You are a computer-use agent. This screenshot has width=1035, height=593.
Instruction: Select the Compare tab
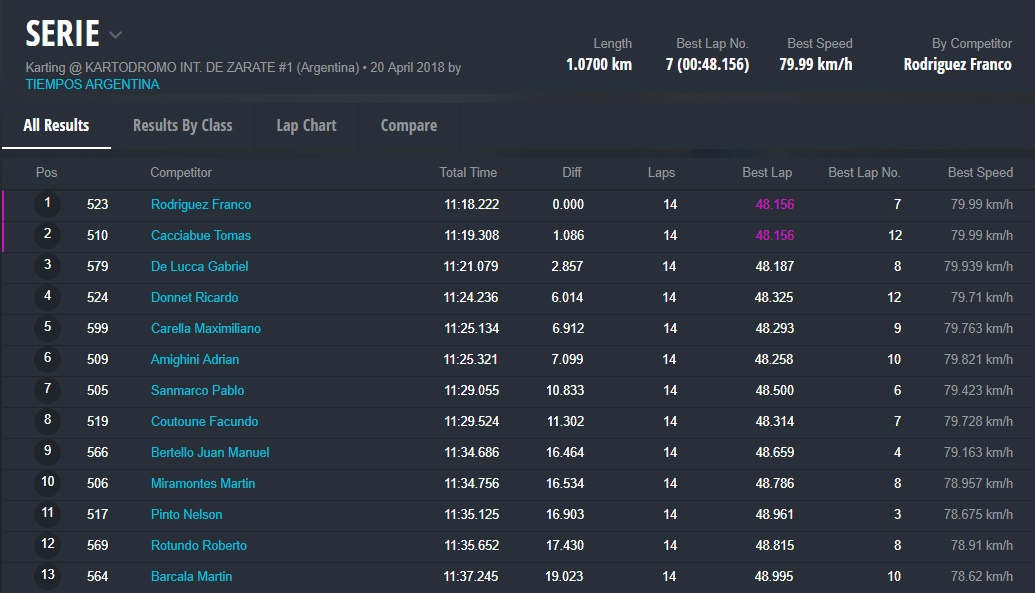tap(408, 125)
